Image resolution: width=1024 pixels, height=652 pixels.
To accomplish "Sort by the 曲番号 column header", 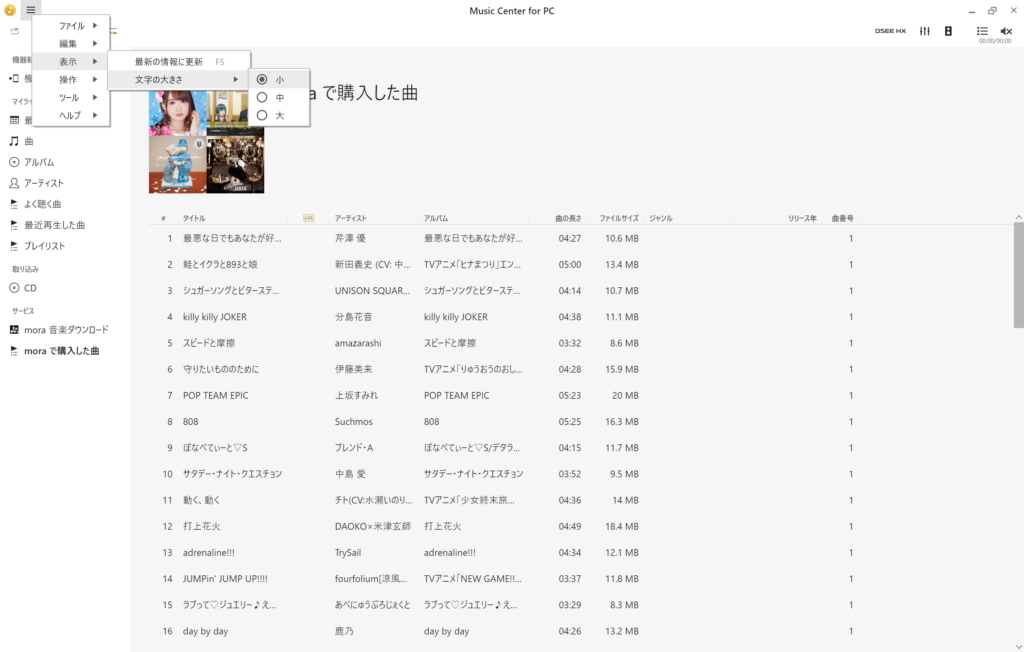I will pos(842,218).
